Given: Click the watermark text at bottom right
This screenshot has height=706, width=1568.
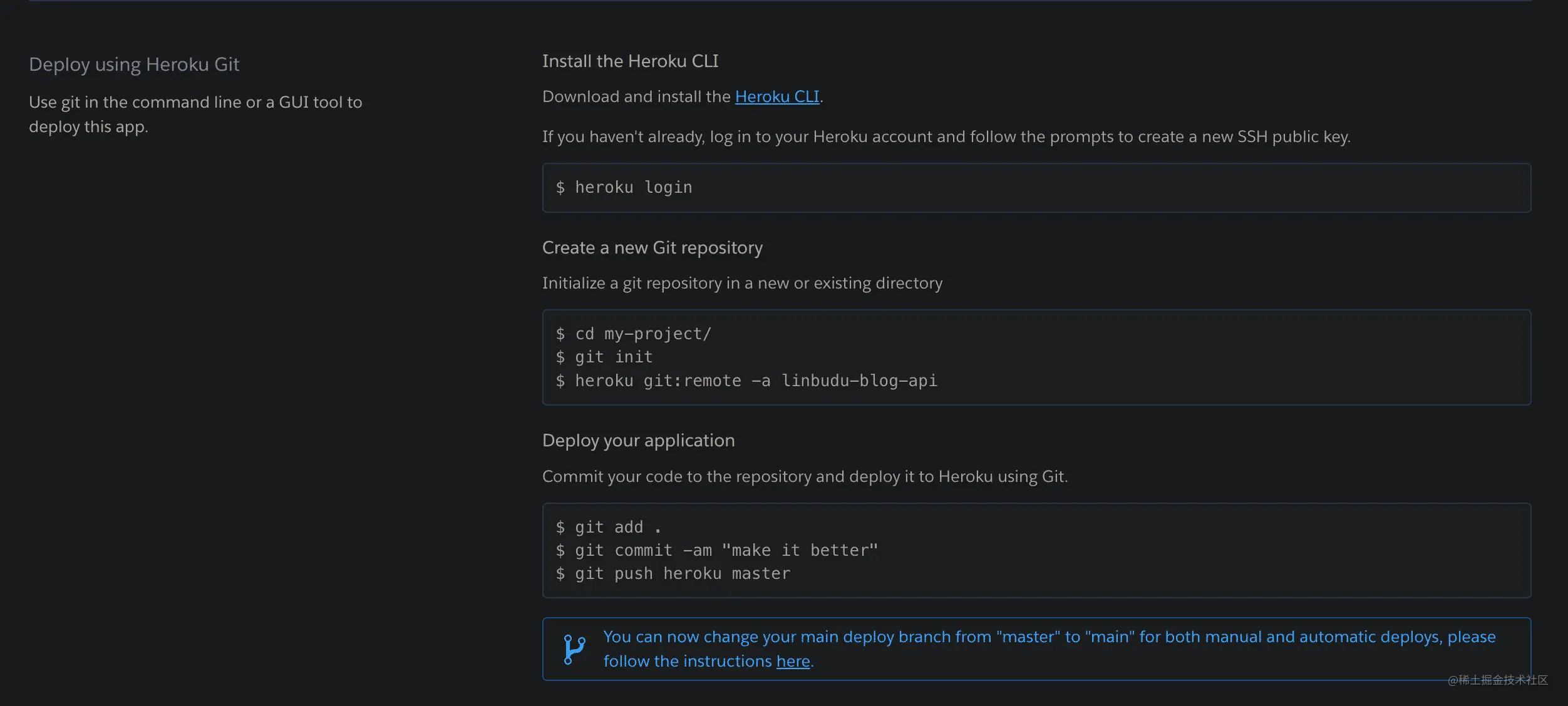Looking at the screenshot, I should [1497, 680].
